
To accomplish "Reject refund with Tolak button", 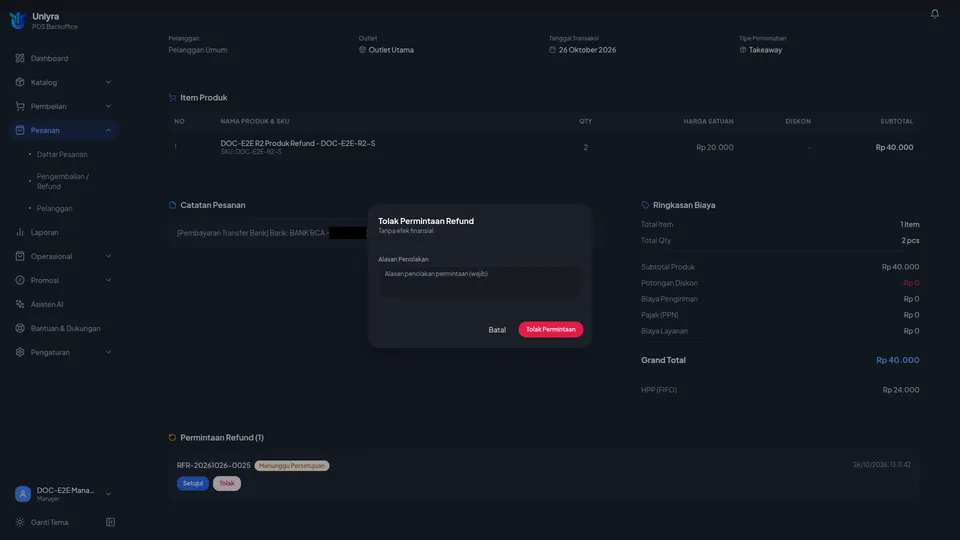I will (x=227, y=483).
